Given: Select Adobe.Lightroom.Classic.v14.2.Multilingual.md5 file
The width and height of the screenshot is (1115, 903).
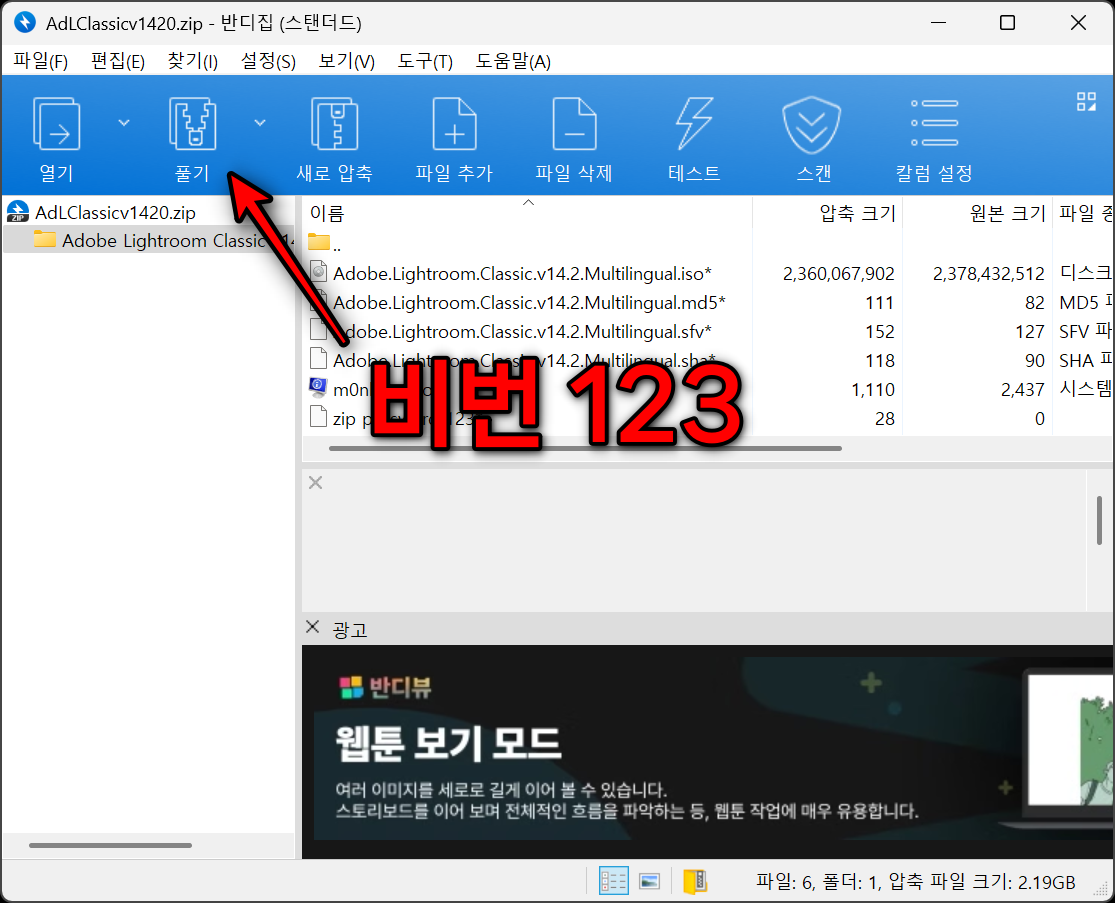Looking at the screenshot, I should pos(529,303).
